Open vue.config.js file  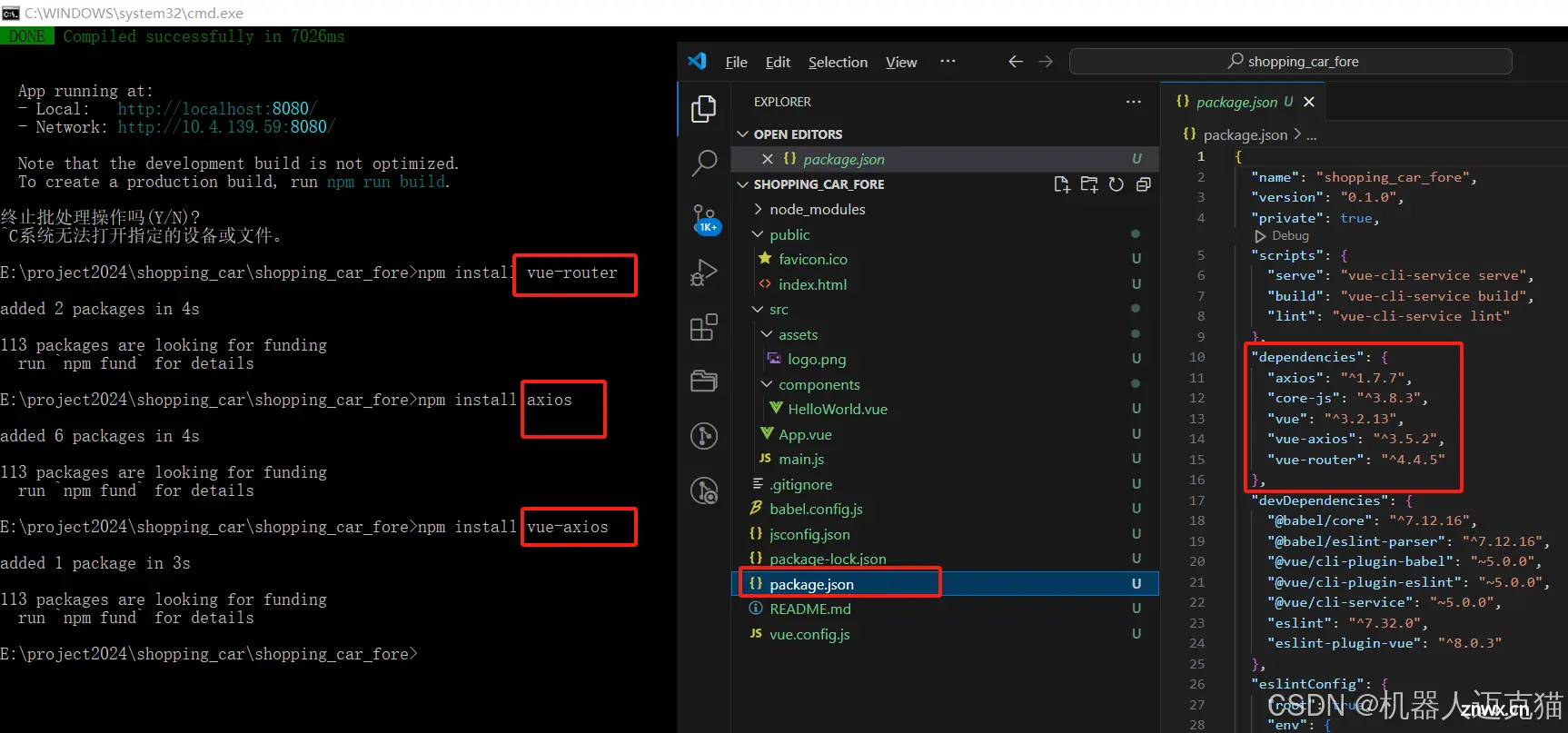pos(809,634)
